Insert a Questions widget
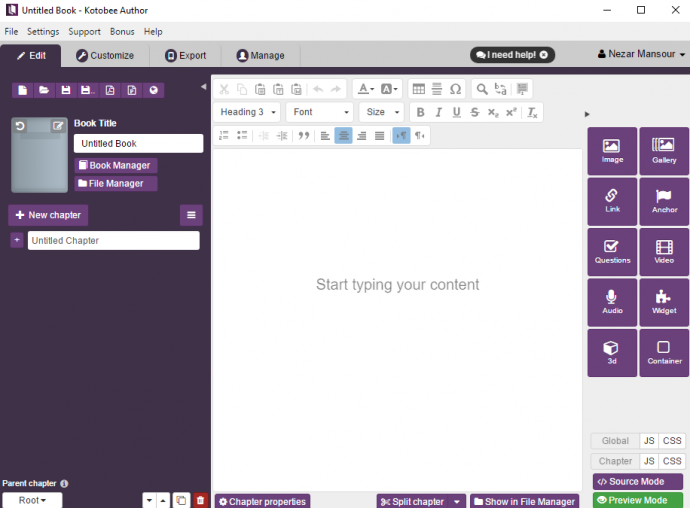This screenshot has height=508, width=690. point(612,252)
